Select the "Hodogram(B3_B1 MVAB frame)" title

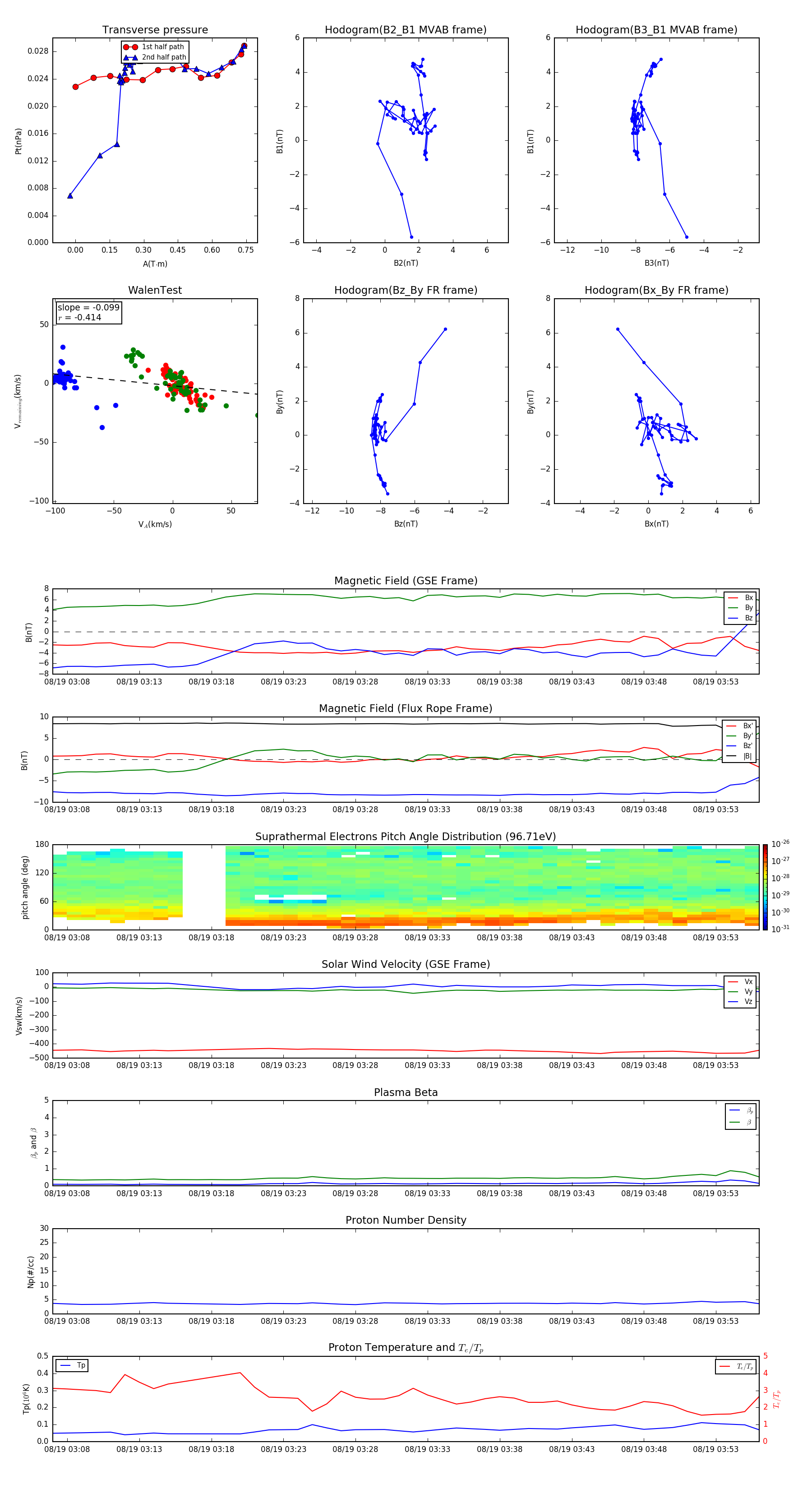(x=656, y=30)
